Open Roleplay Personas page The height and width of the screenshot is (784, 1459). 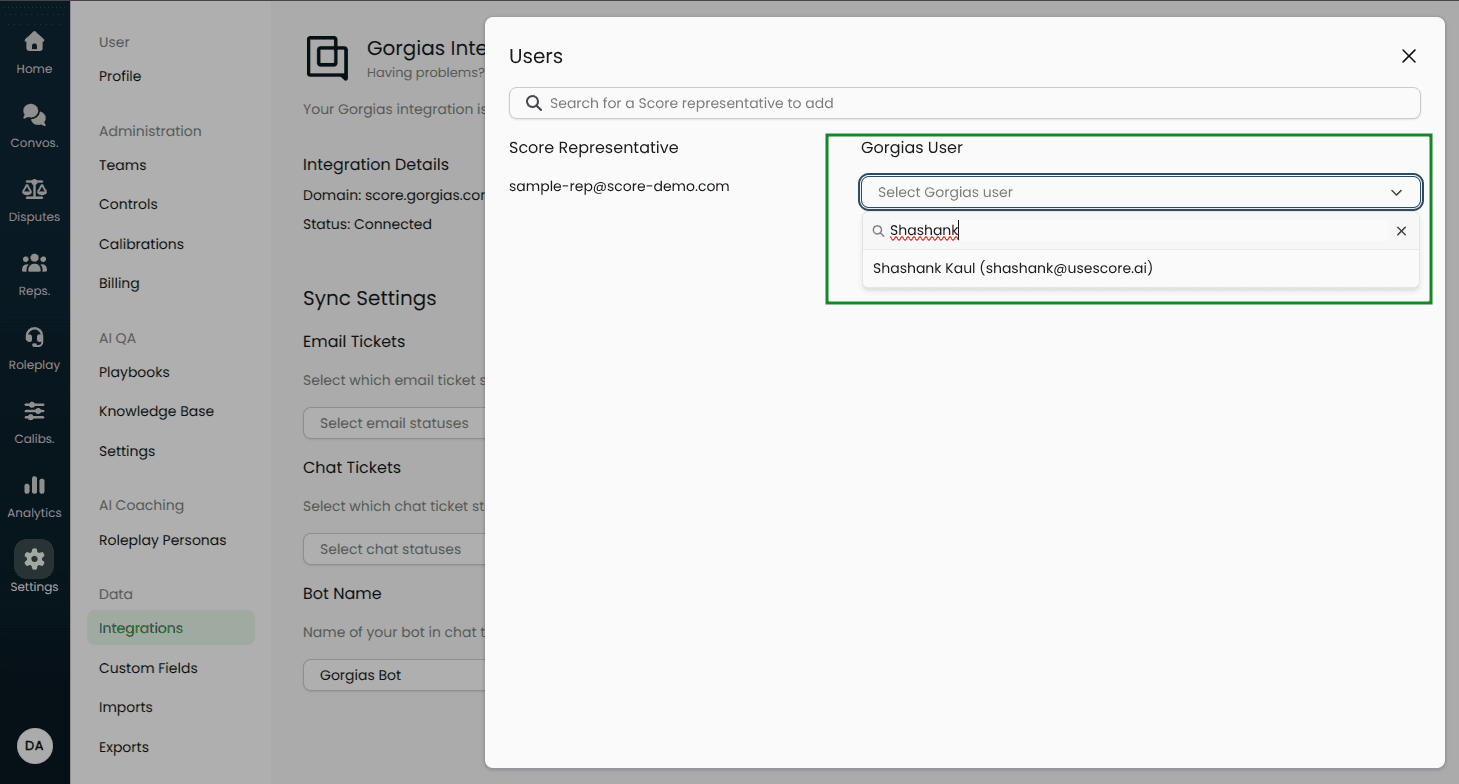coord(162,540)
